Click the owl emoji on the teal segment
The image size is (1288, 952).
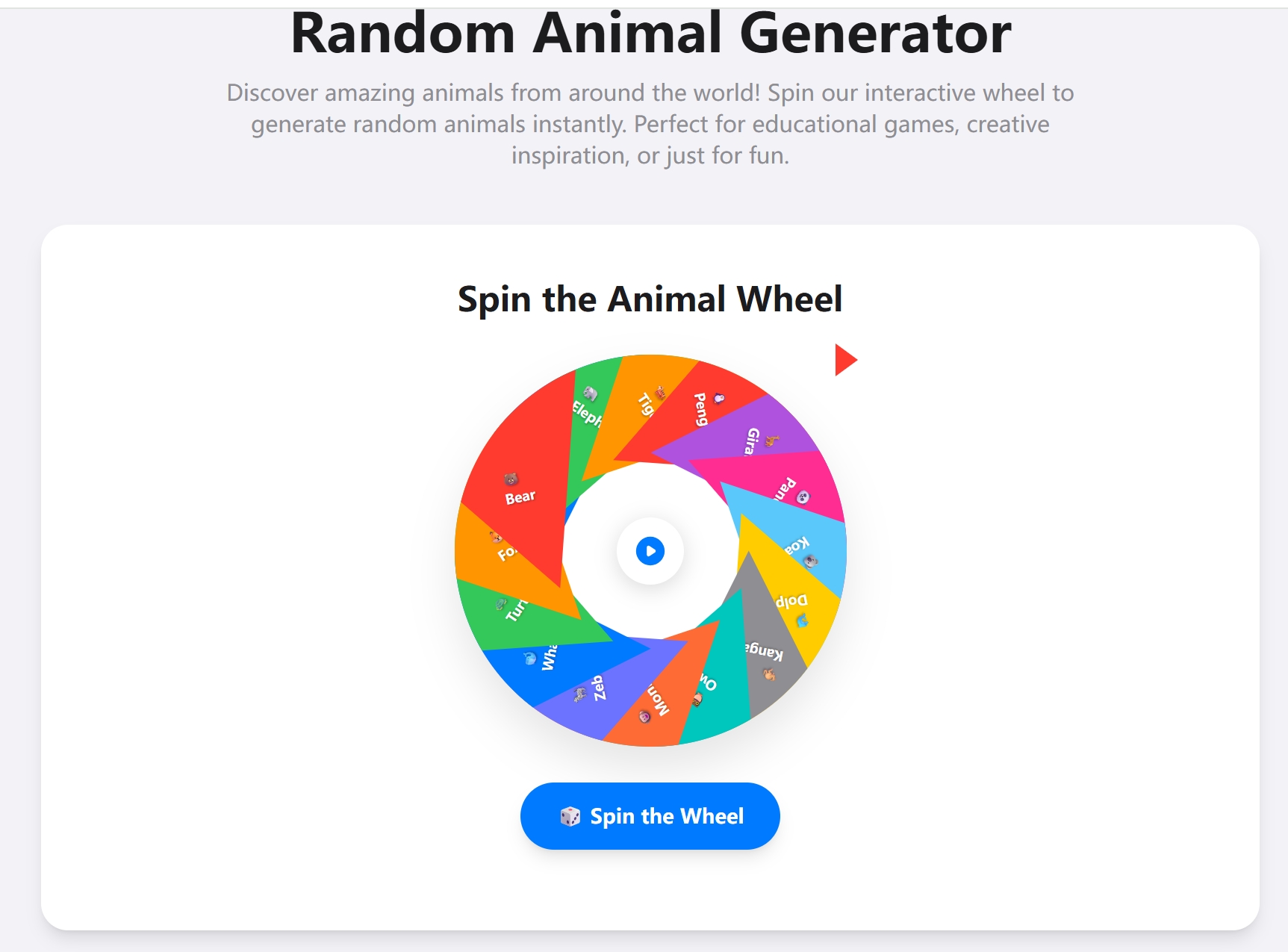(x=697, y=699)
